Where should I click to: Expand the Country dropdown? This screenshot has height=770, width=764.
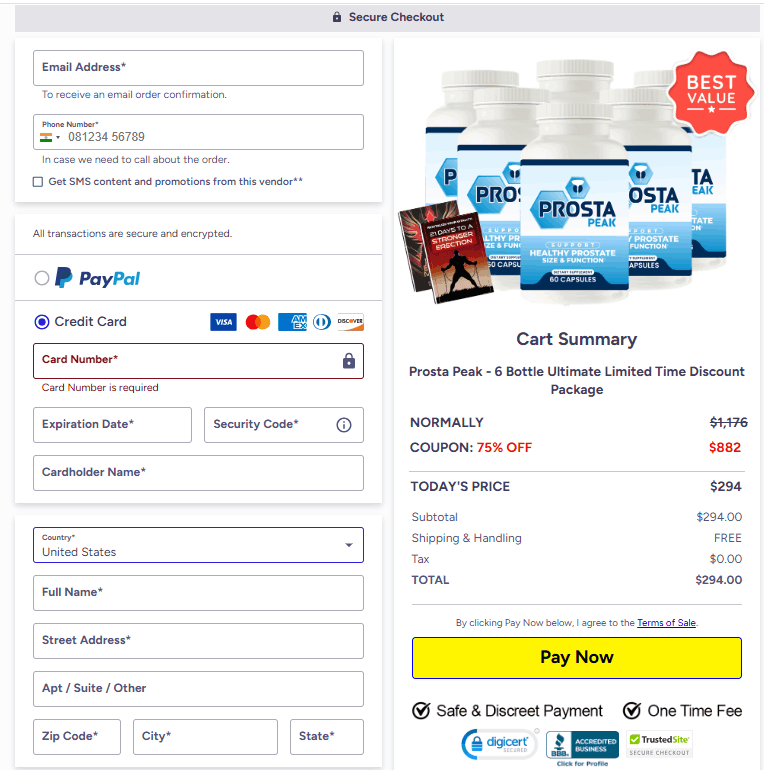point(198,545)
